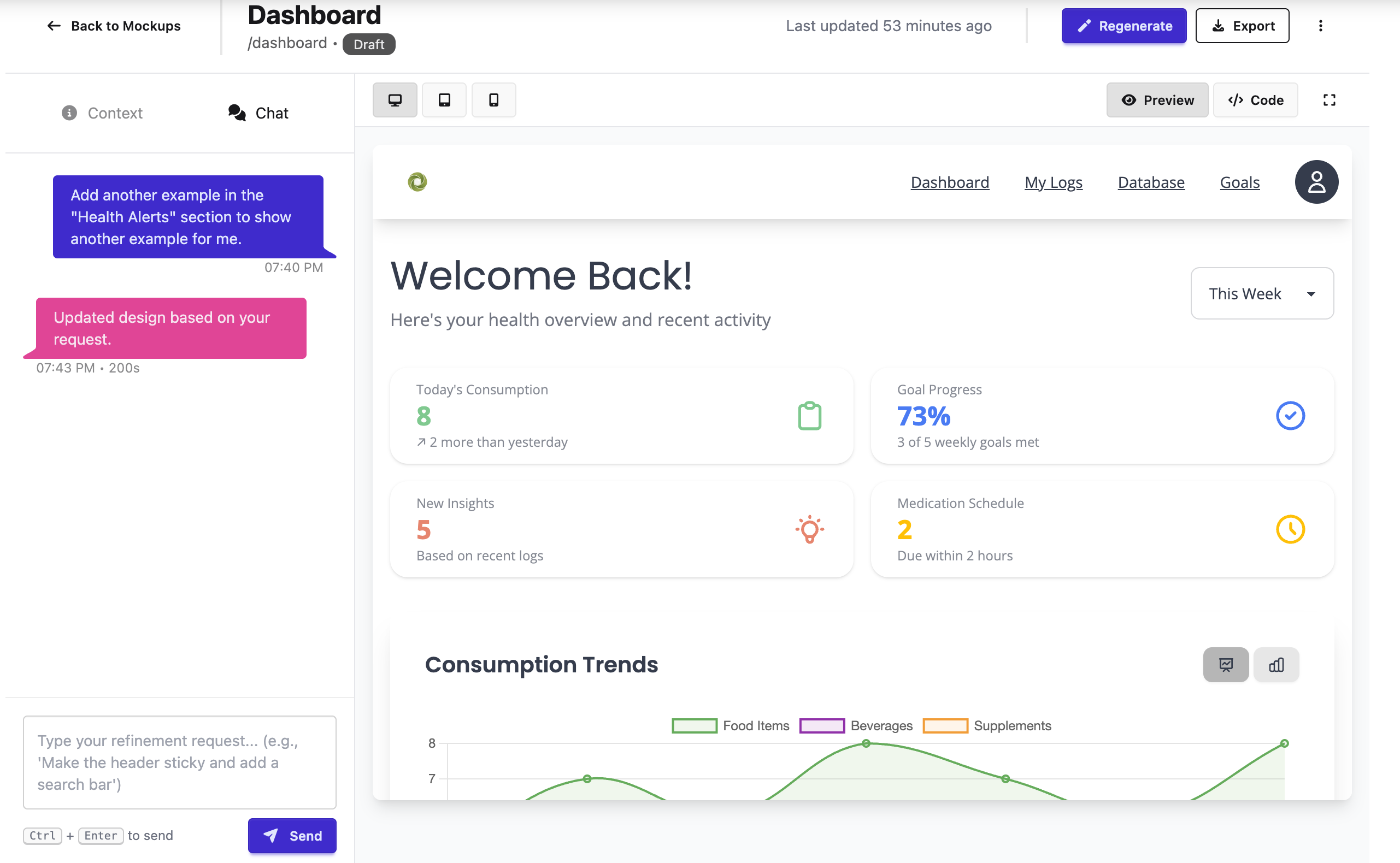Open the Code view

(1255, 100)
